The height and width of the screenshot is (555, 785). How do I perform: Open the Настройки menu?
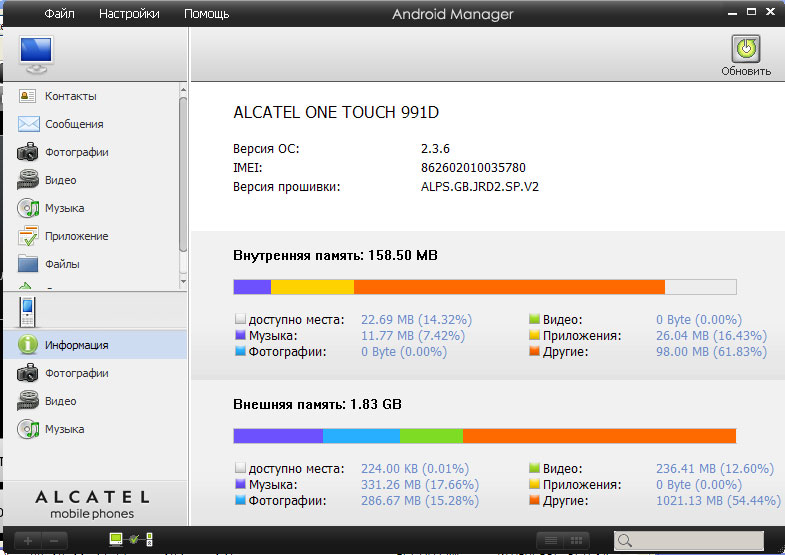coord(129,14)
